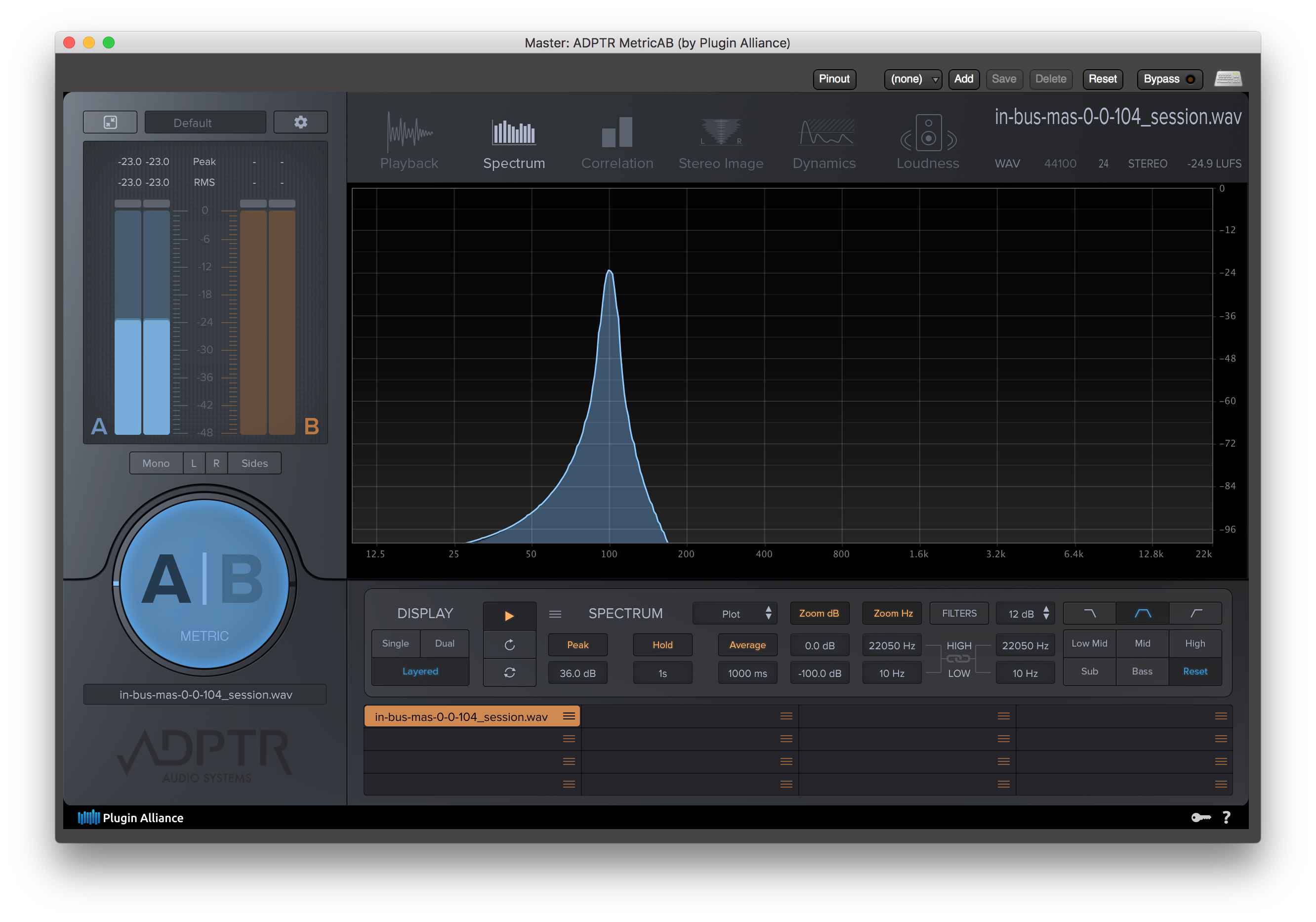Toggle the large A|B METRIC button
1316x922 pixels.
click(204, 584)
